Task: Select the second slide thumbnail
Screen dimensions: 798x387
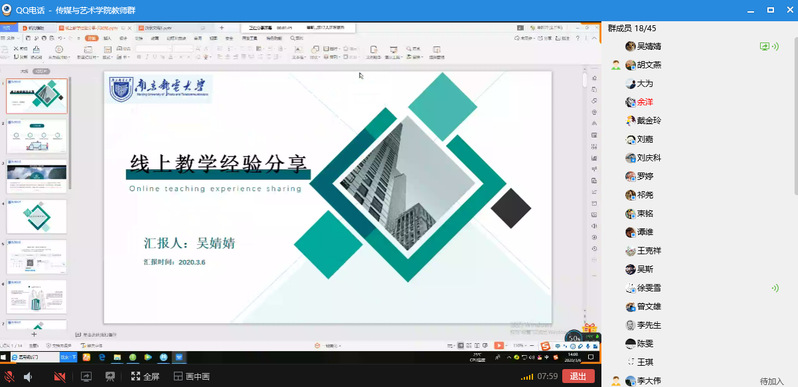Action: tap(37, 136)
